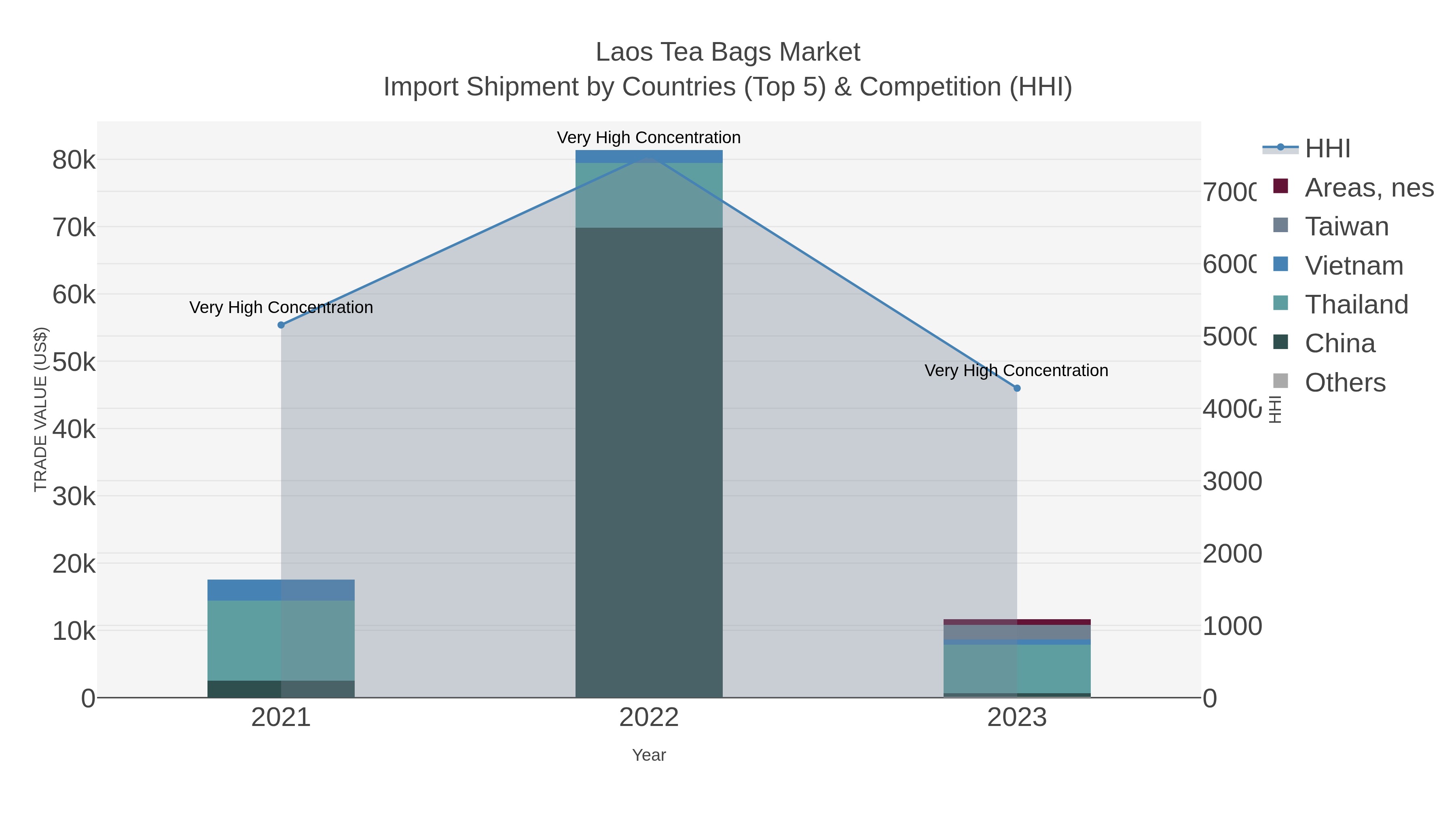Click the Areas, nes segment of 2023 bar

pos(1017,622)
